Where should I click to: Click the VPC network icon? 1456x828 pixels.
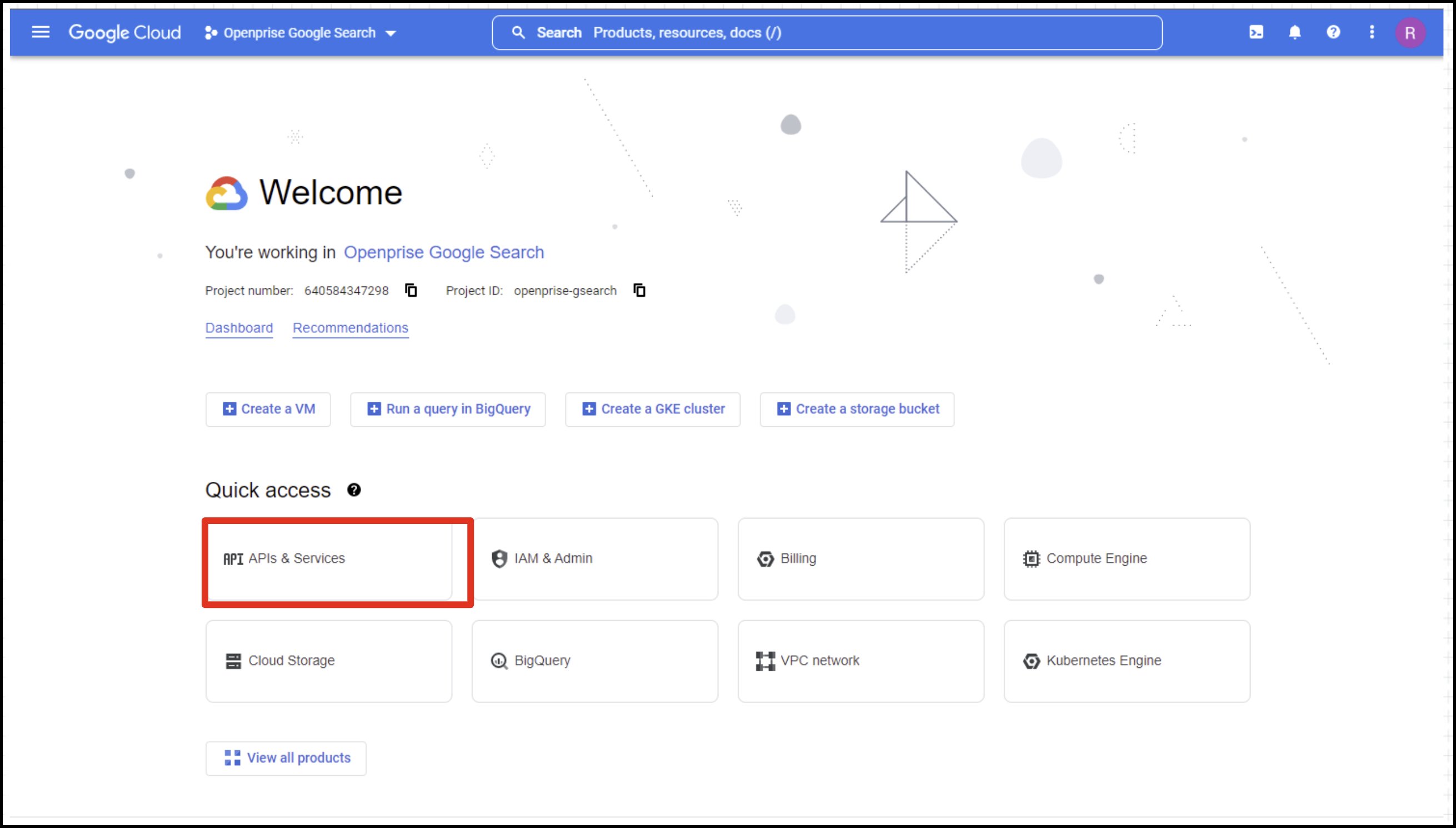tap(765, 661)
